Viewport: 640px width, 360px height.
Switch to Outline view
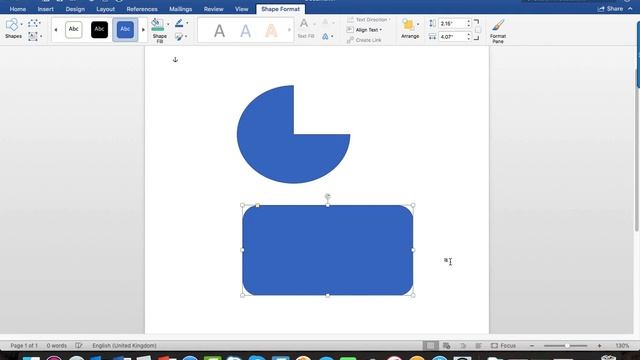462,346
